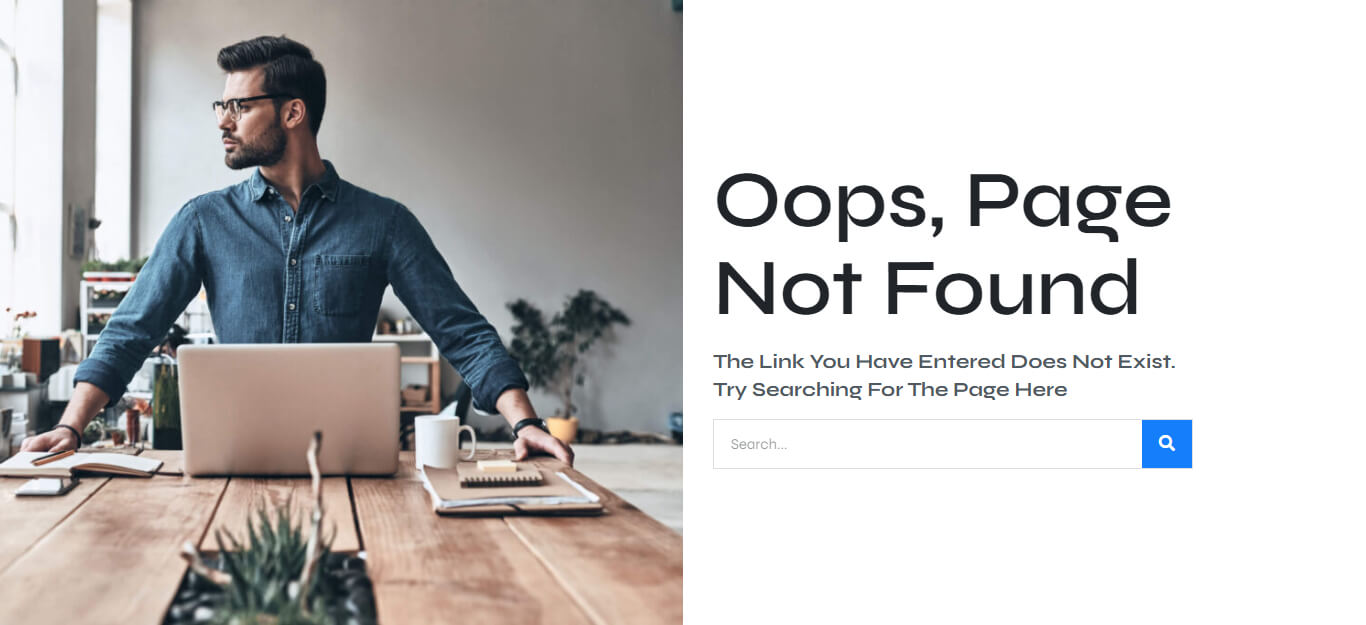Click the black wristwatch on the man's wrist
Image resolution: width=1366 pixels, height=625 pixels.
pyautogui.click(x=529, y=426)
